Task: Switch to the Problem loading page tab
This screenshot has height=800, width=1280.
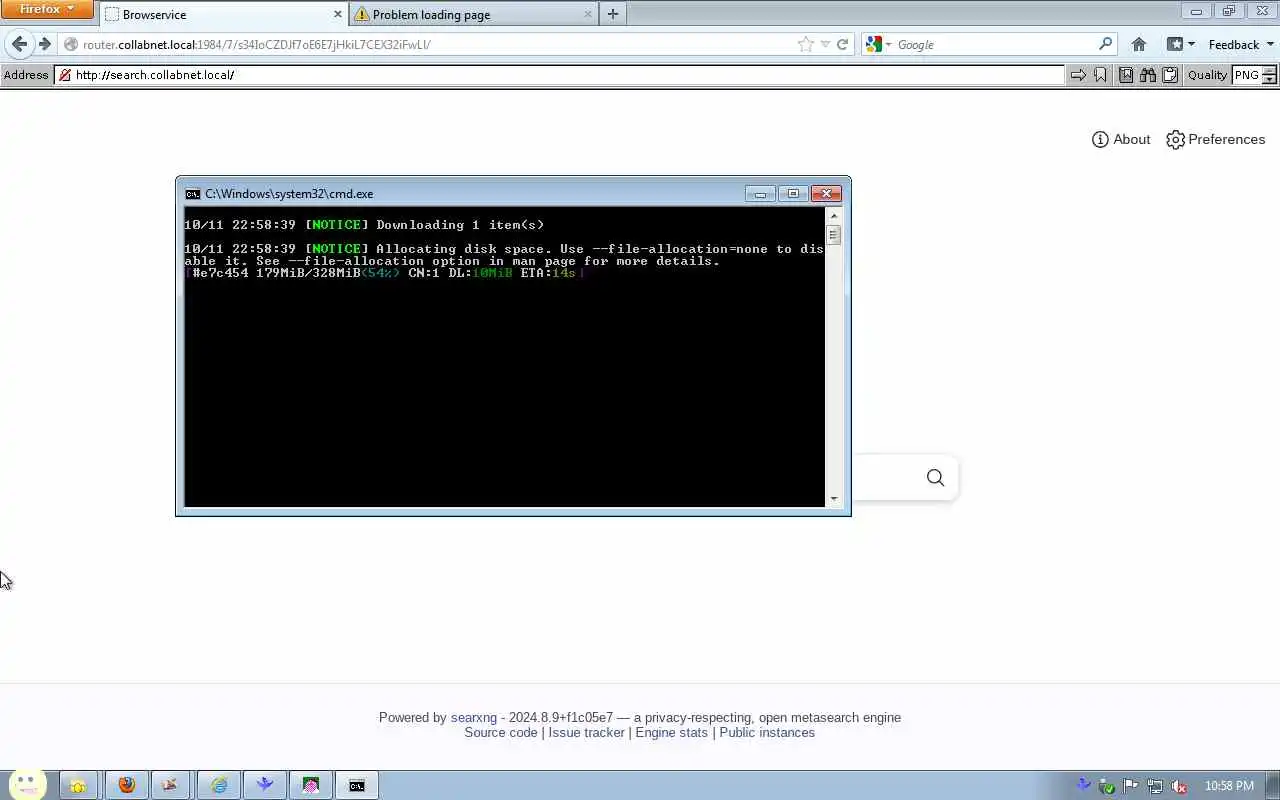Action: [472, 14]
